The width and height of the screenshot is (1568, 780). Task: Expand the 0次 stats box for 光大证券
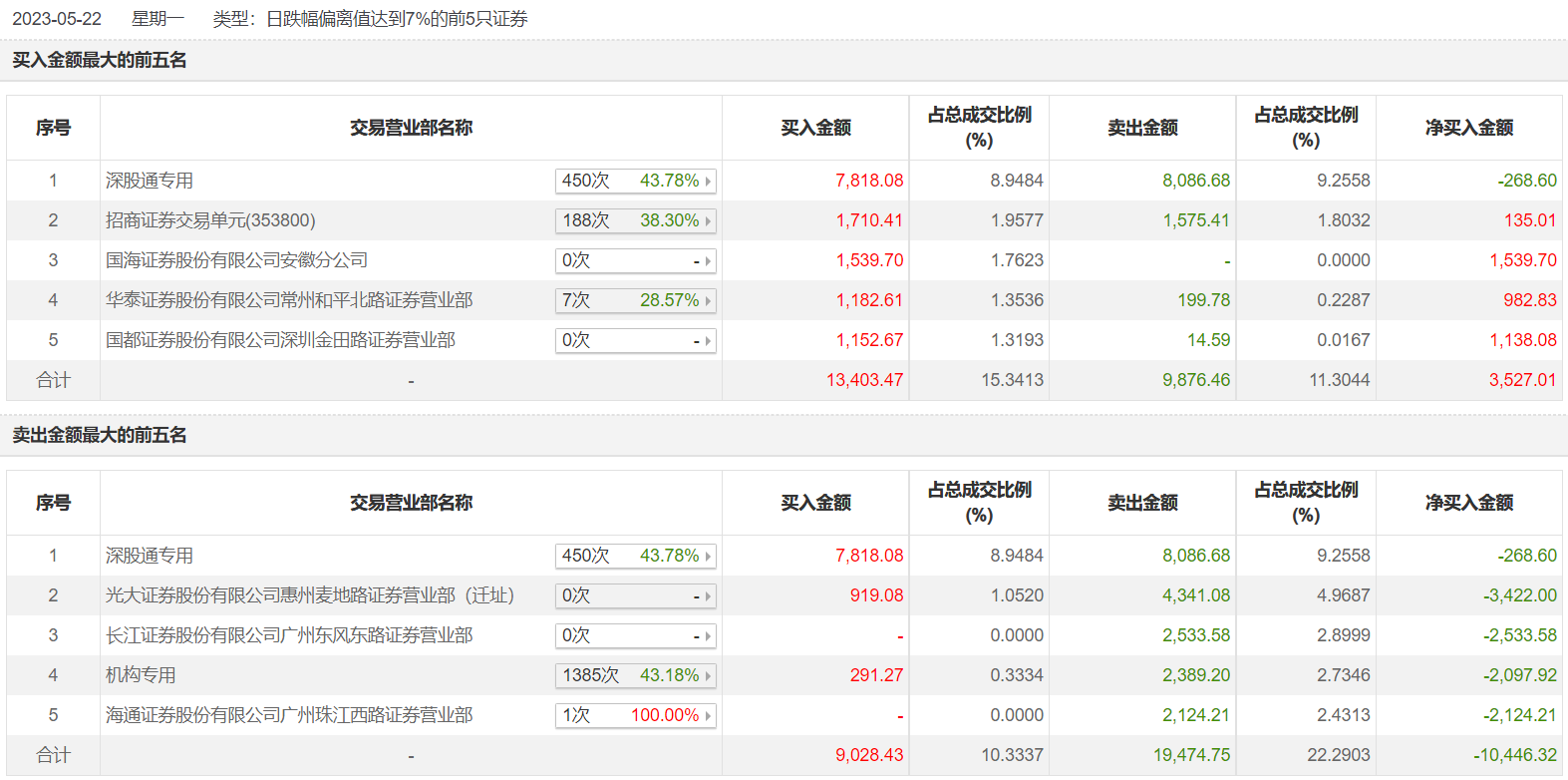(x=635, y=595)
